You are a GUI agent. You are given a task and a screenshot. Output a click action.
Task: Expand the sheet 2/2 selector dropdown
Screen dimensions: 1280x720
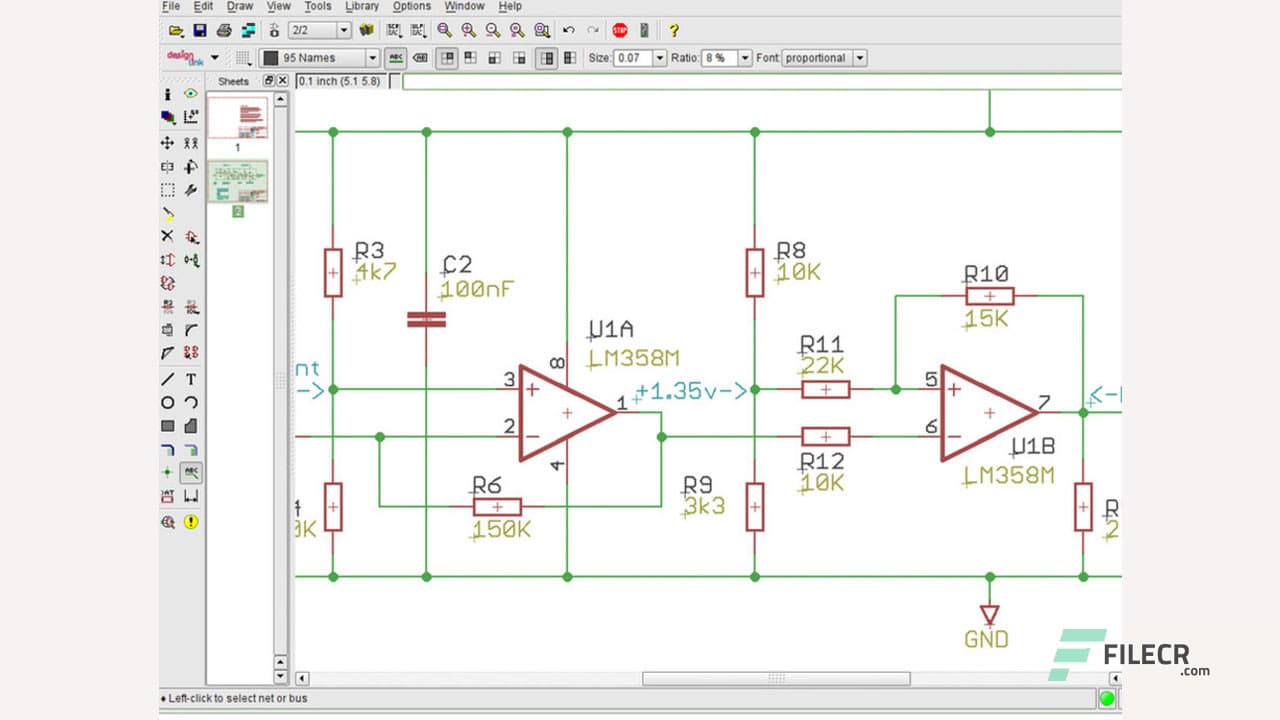(344, 31)
